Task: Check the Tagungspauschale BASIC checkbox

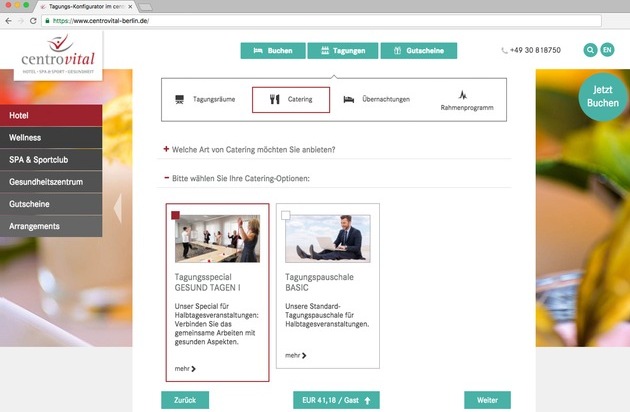Action: [286, 215]
